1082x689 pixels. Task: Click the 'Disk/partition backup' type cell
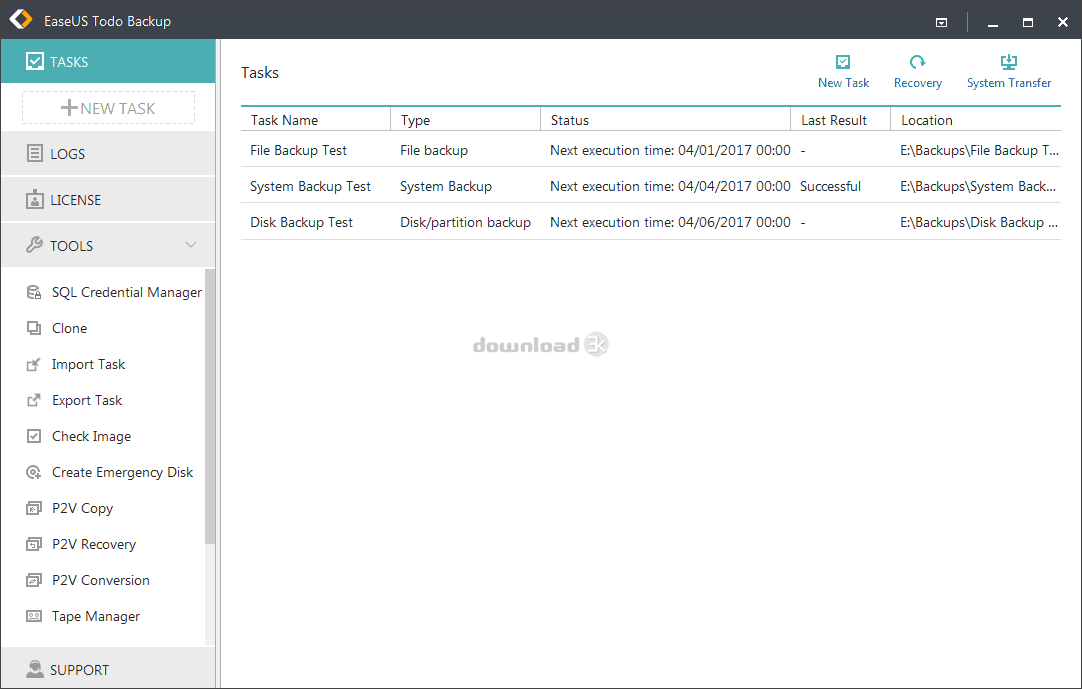pyautogui.click(x=465, y=222)
